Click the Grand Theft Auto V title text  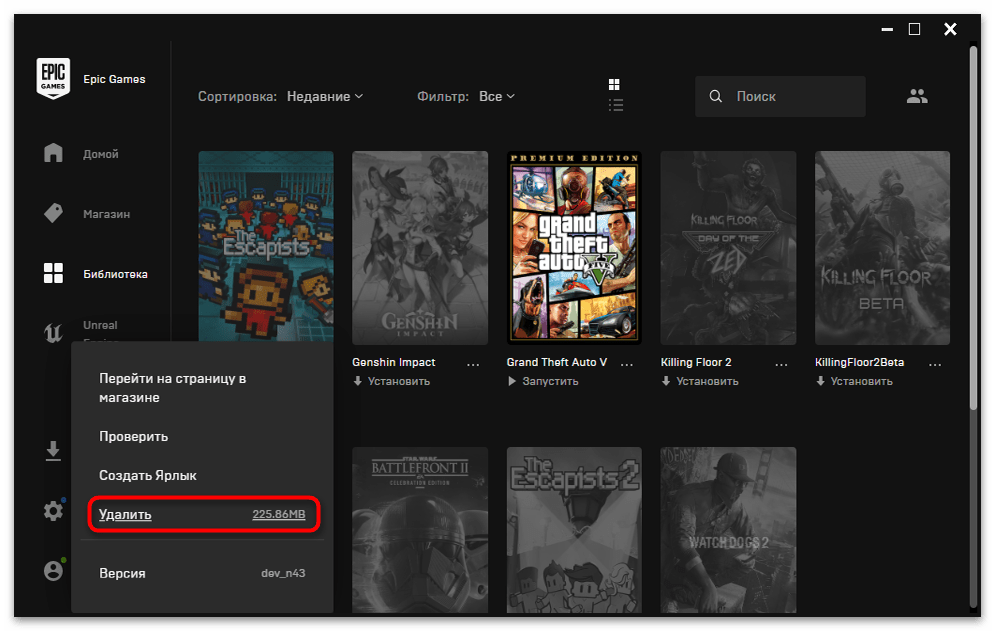pos(557,362)
